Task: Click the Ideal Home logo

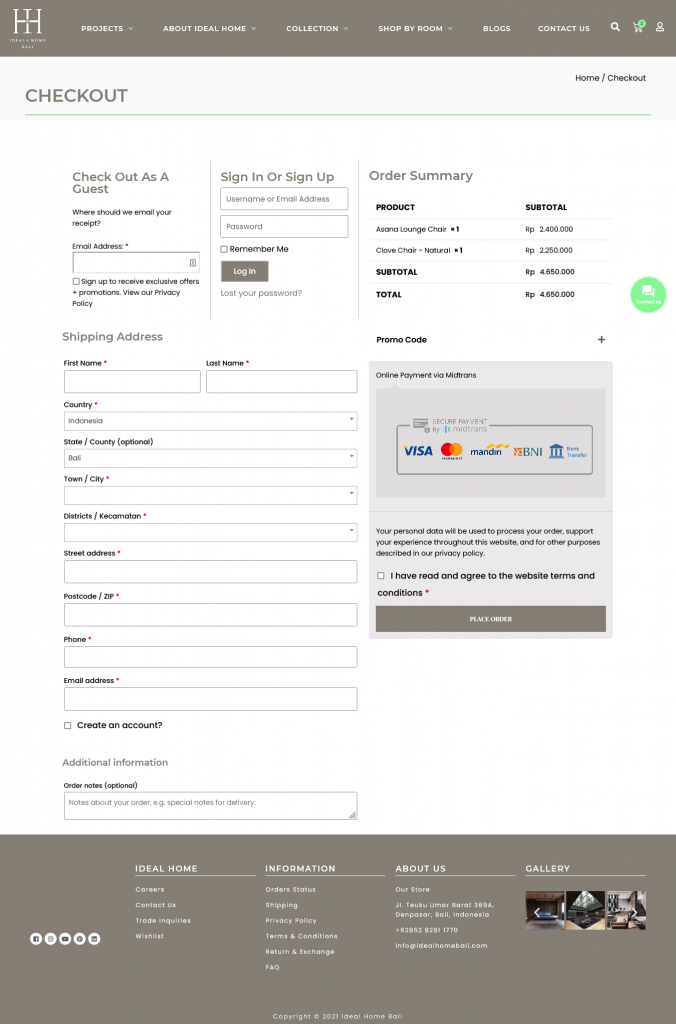Action: tap(27, 27)
